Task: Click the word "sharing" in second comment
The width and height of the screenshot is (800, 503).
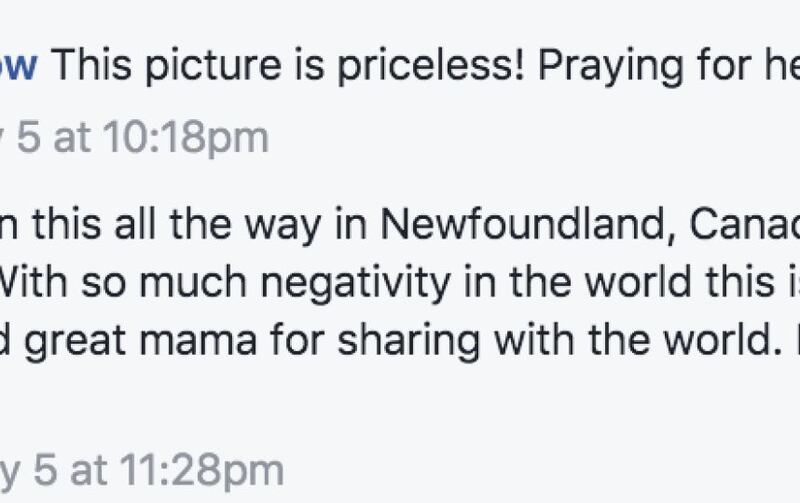Action: (409, 341)
